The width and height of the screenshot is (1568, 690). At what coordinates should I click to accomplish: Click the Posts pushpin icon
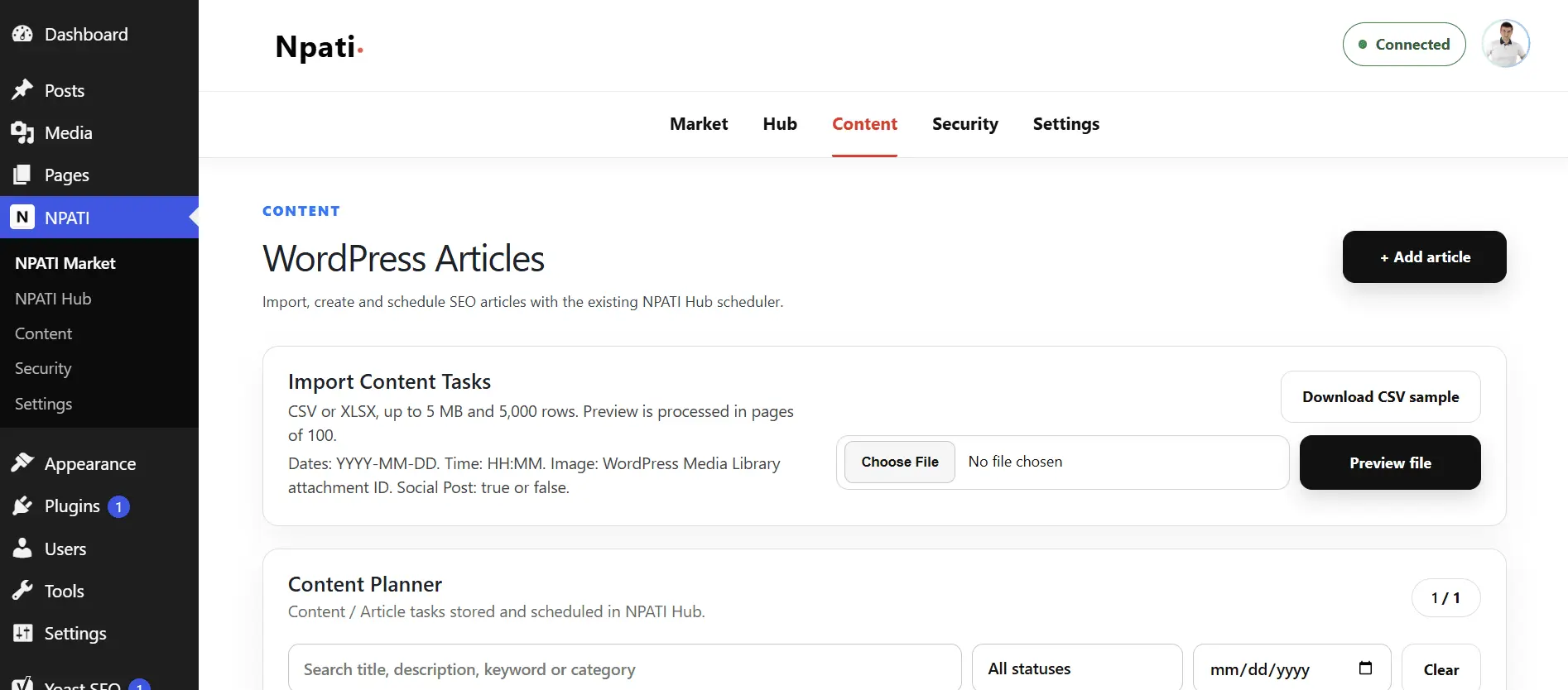pyautogui.click(x=22, y=89)
